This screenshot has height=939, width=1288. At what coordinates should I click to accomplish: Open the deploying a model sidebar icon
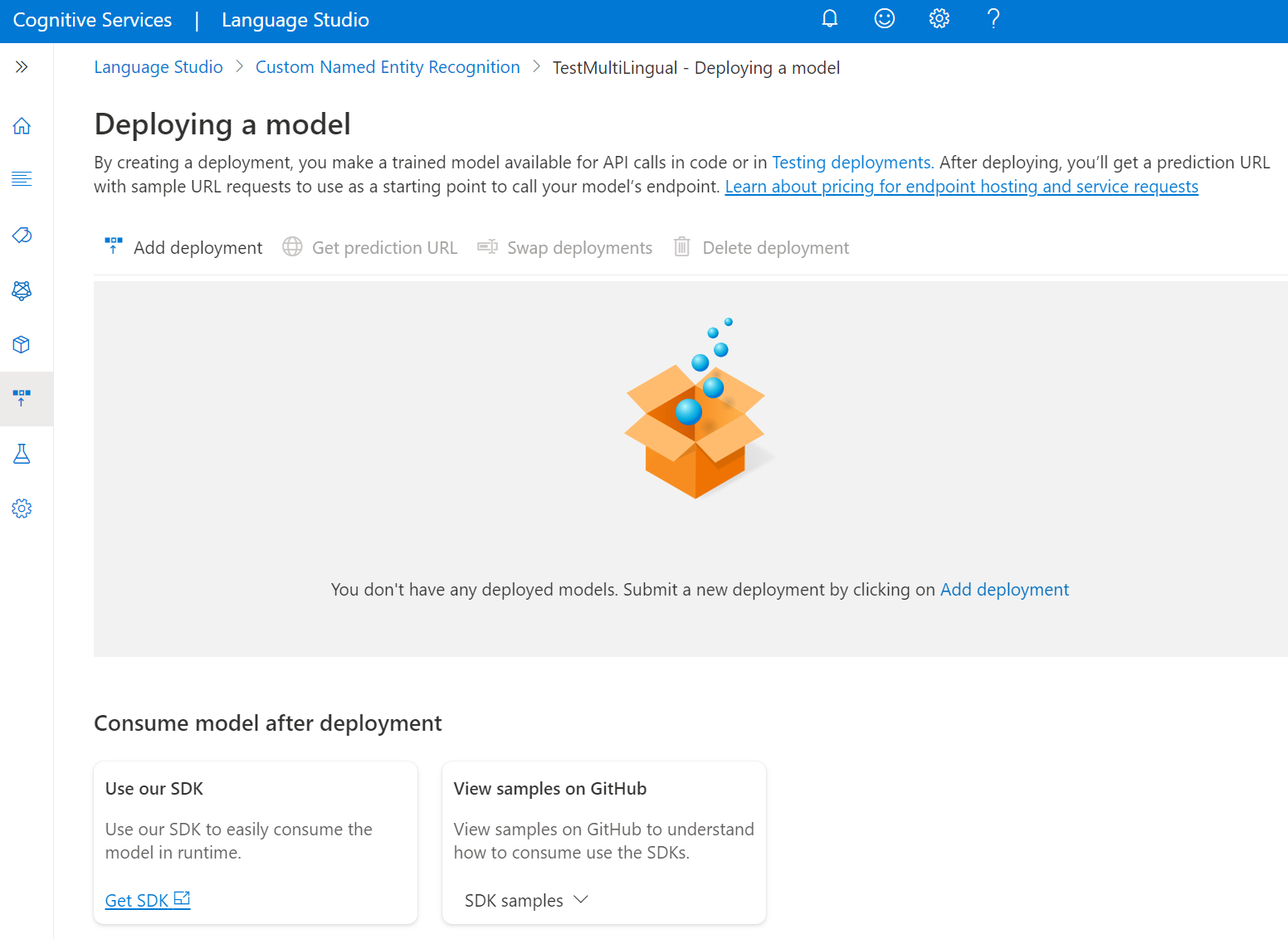point(22,398)
